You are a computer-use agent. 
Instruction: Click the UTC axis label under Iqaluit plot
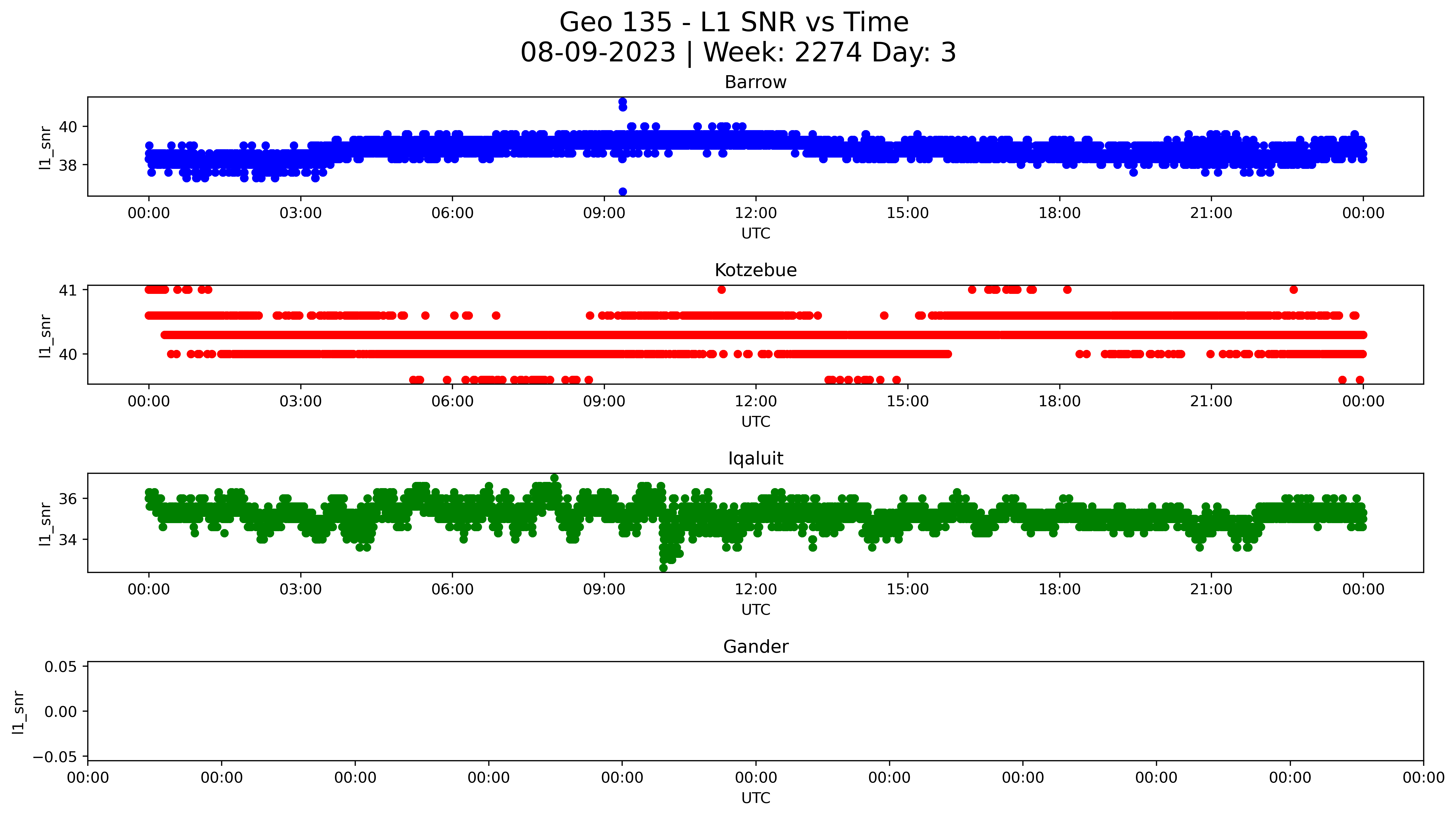756,610
